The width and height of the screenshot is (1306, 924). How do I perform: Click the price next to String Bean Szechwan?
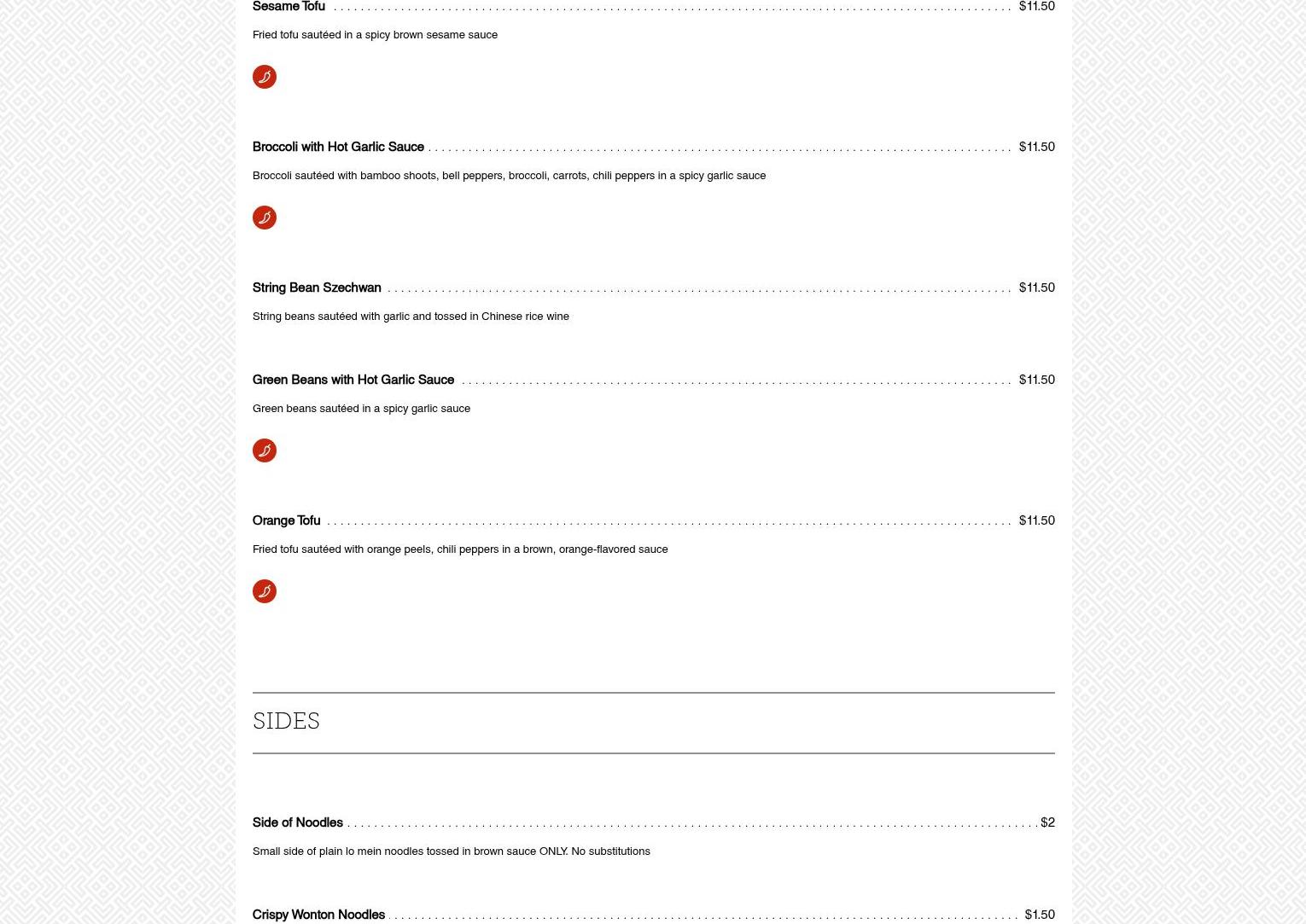click(1036, 288)
